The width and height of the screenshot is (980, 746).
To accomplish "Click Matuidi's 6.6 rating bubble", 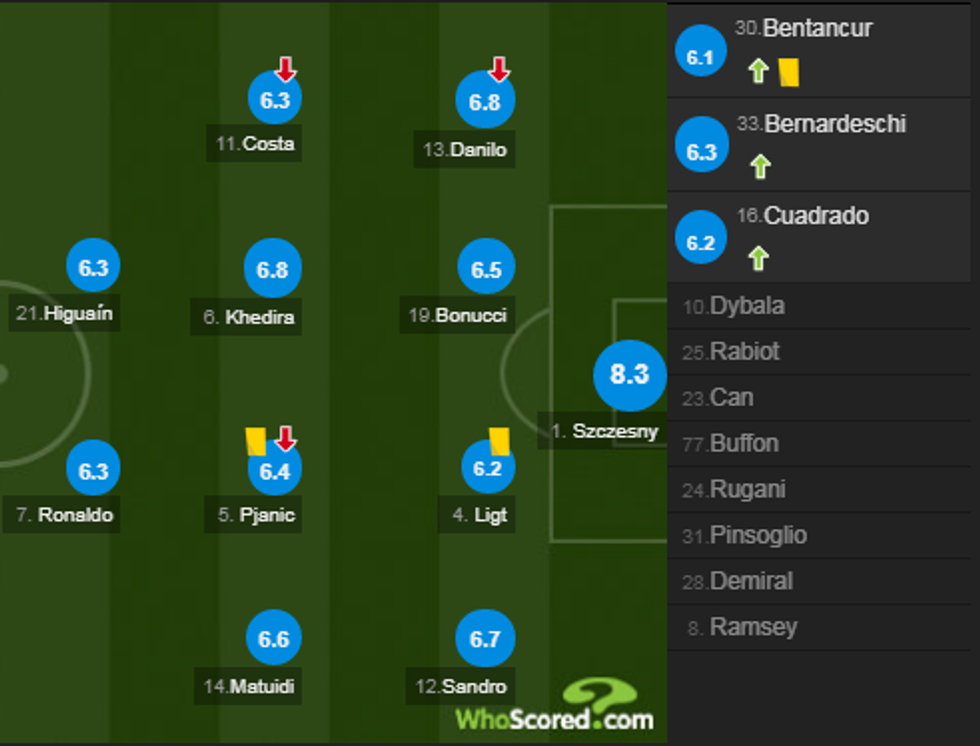I will tap(275, 636).
